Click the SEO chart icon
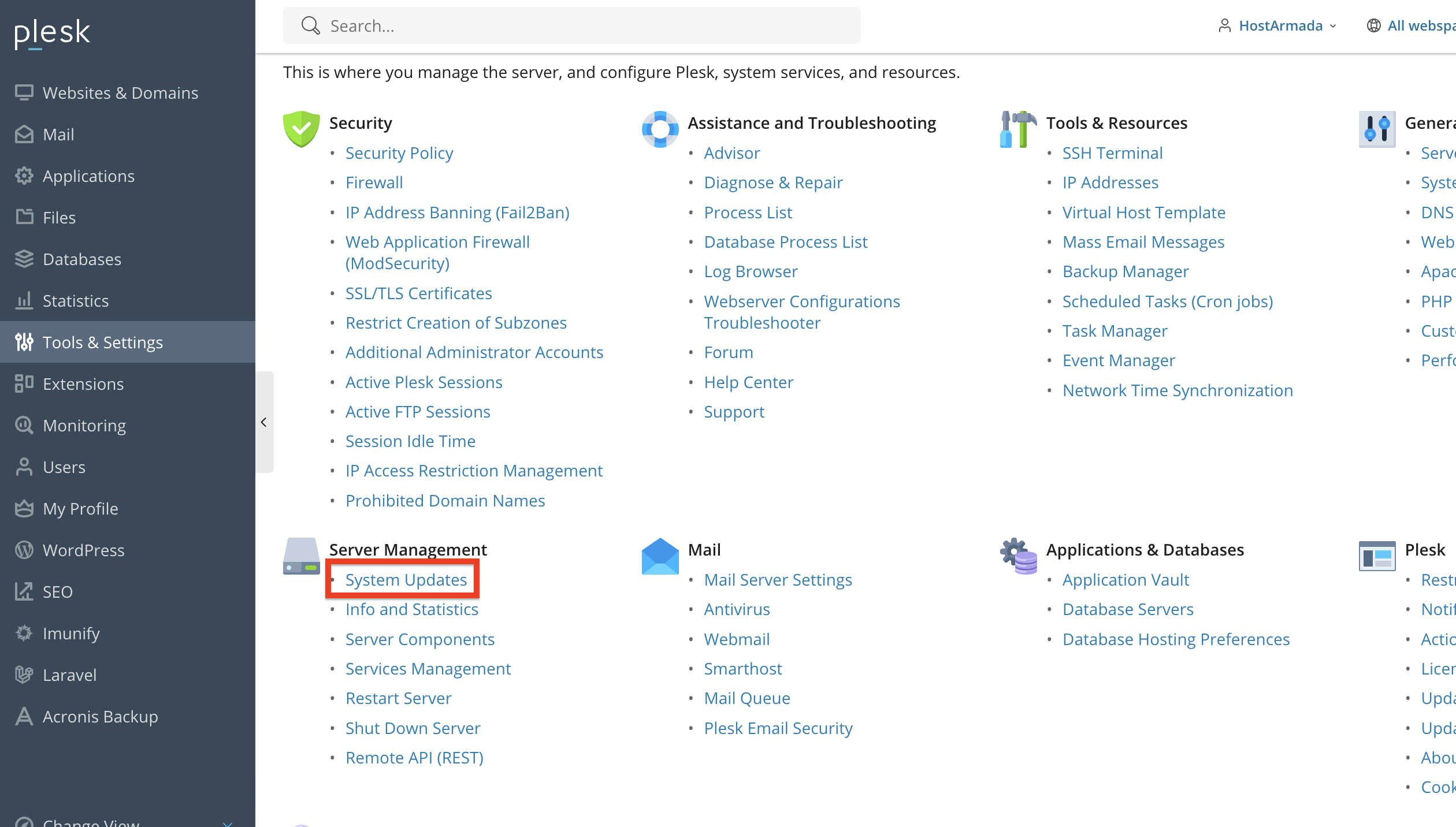This screenshot has height=827, width=1456. (x=24, y=591)
